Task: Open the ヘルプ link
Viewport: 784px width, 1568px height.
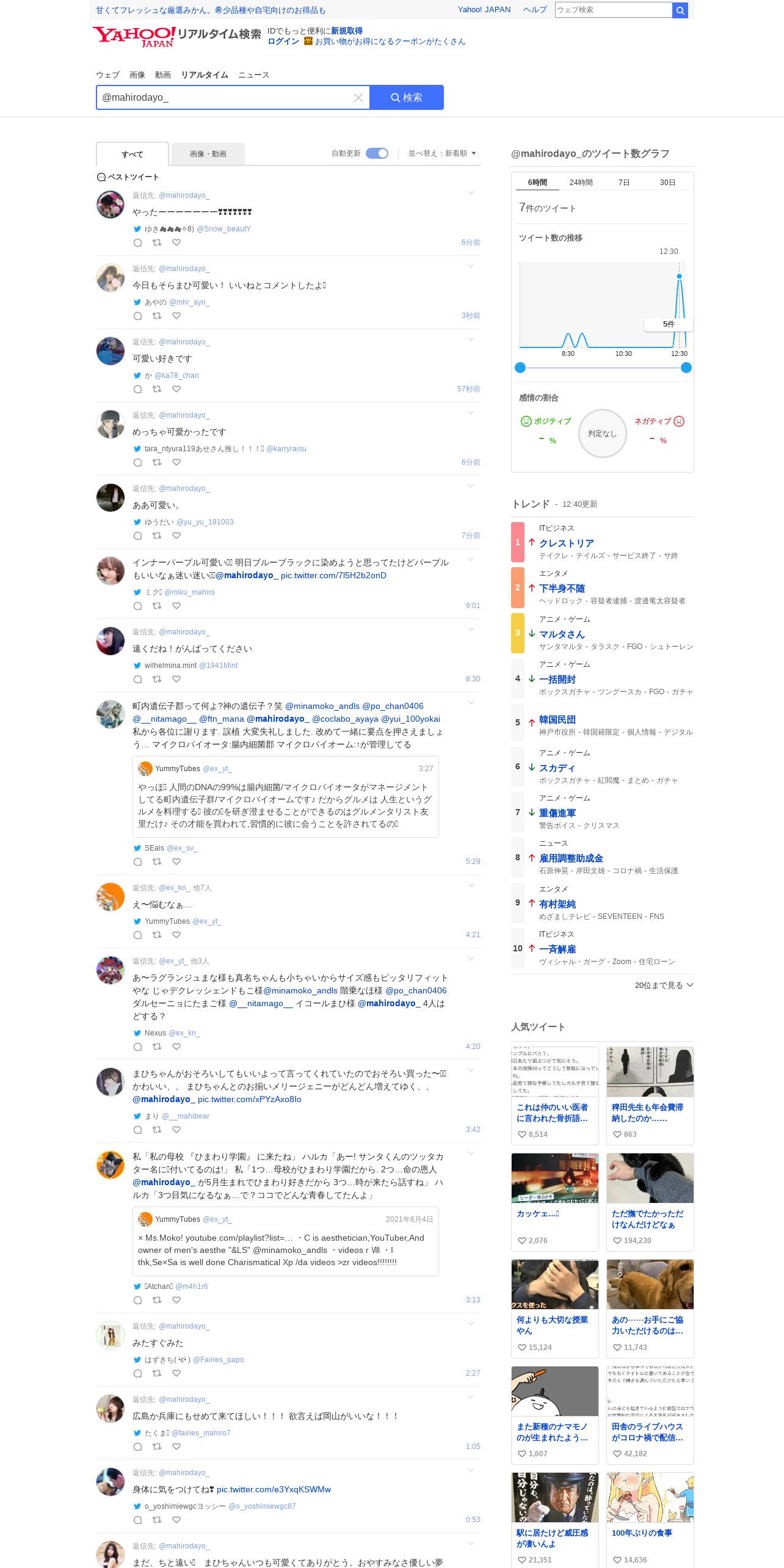Action: (535, 10)
